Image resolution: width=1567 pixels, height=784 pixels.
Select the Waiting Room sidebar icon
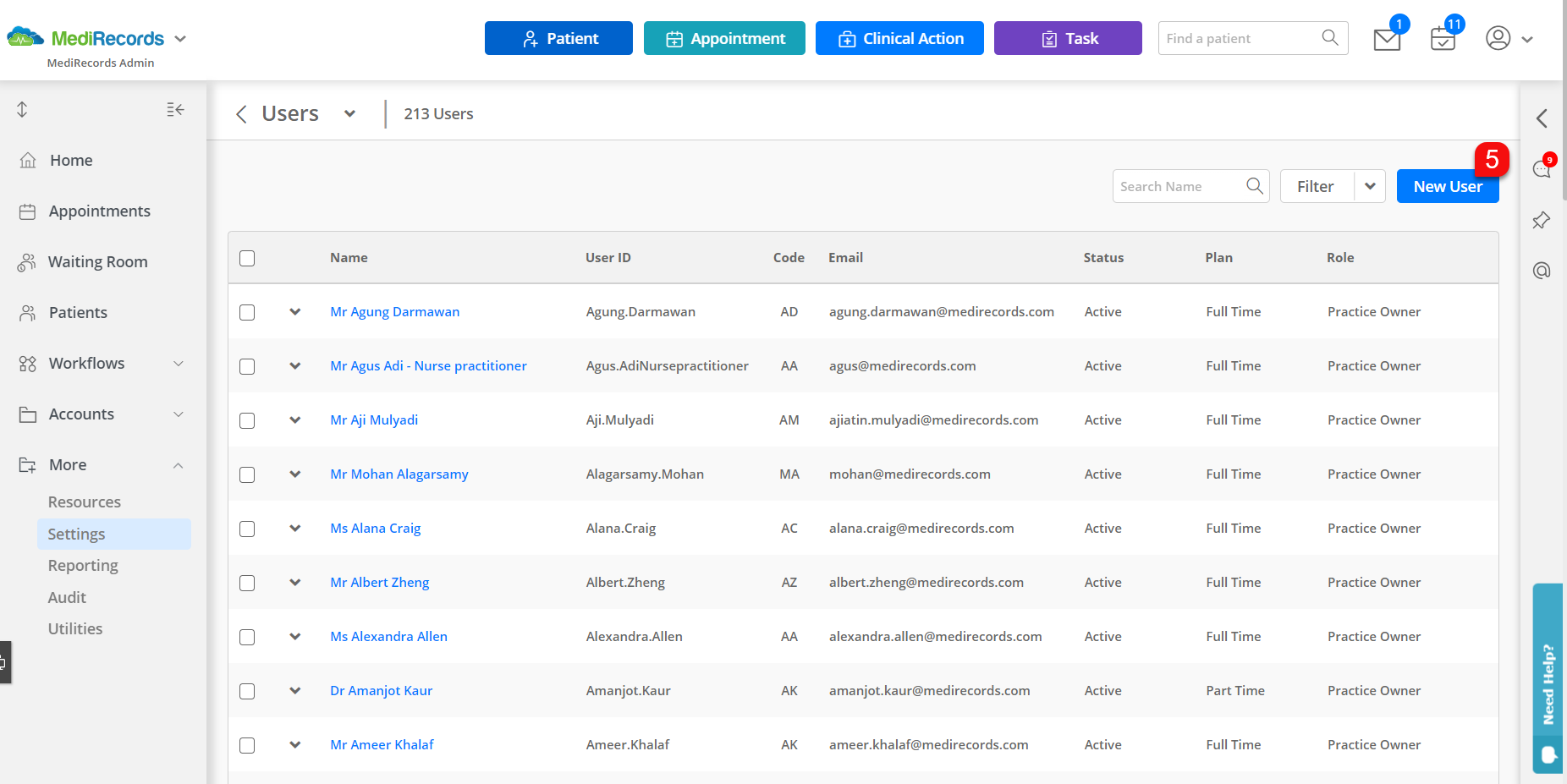coord(28,261)
